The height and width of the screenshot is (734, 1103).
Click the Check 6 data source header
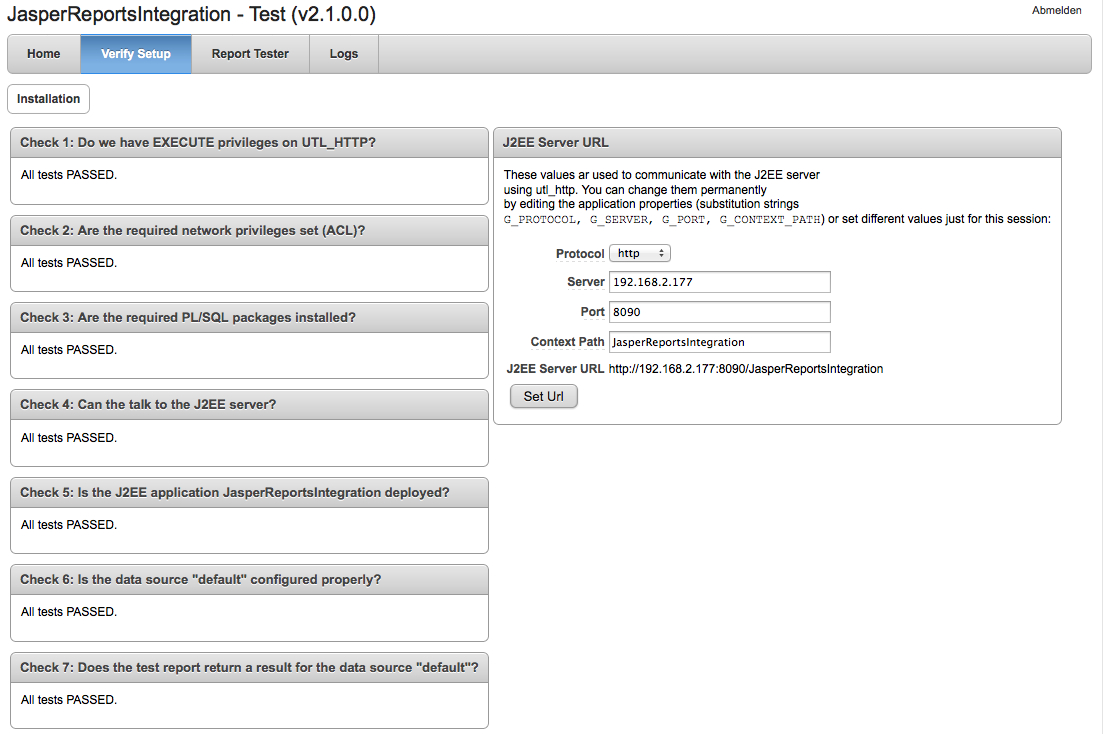[x=248, y=579]
